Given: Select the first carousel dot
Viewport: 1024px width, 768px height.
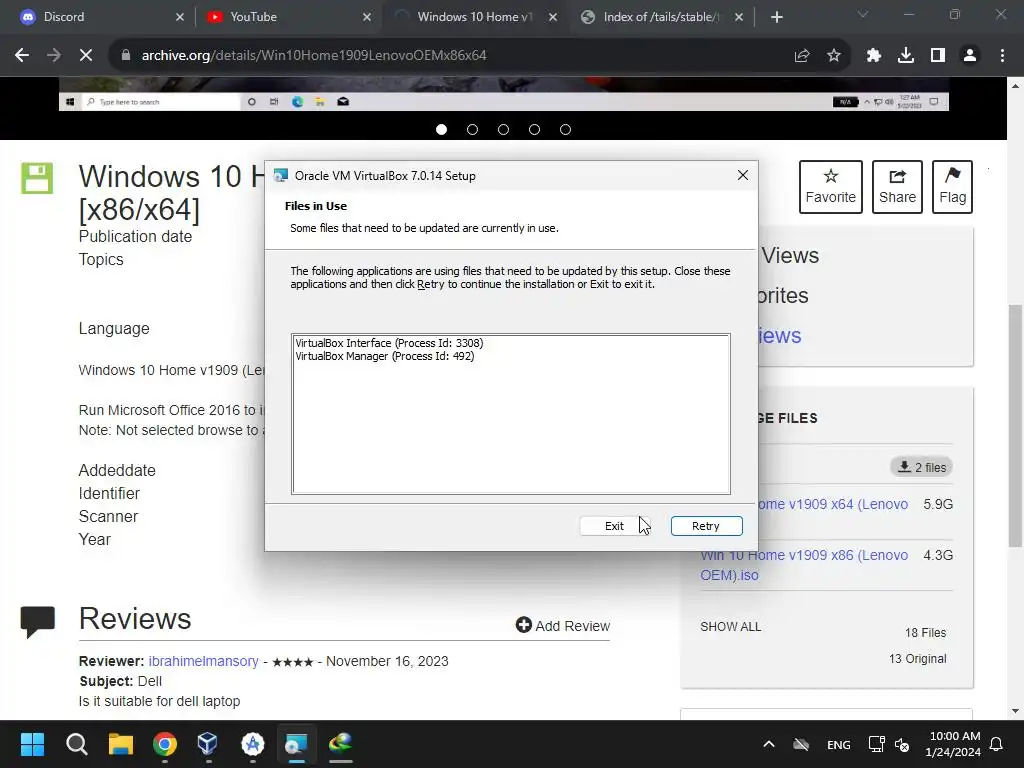Looking at the screenshot, I should point(441,129).
